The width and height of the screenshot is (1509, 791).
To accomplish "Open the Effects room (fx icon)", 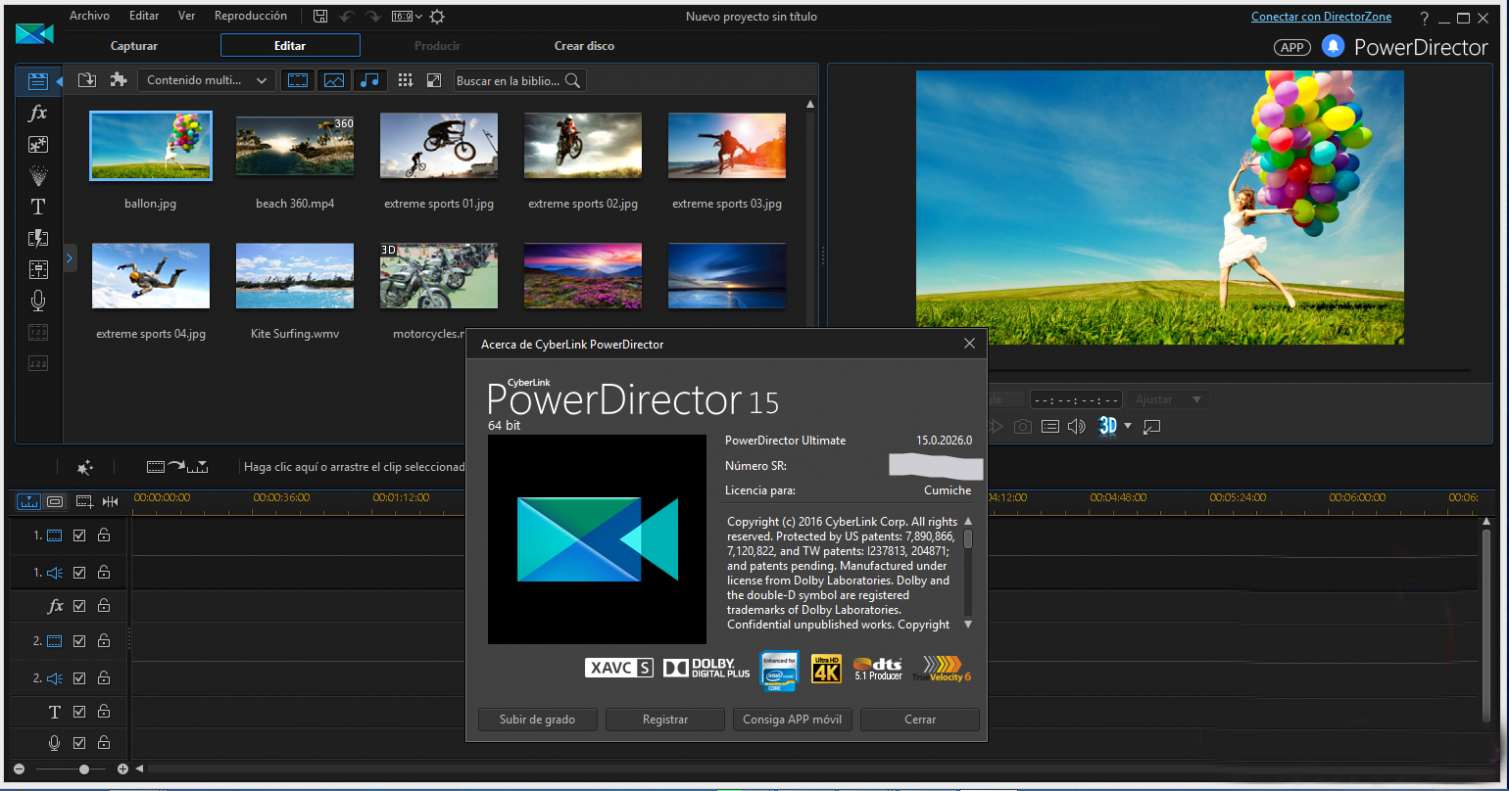I will (38, 113).
